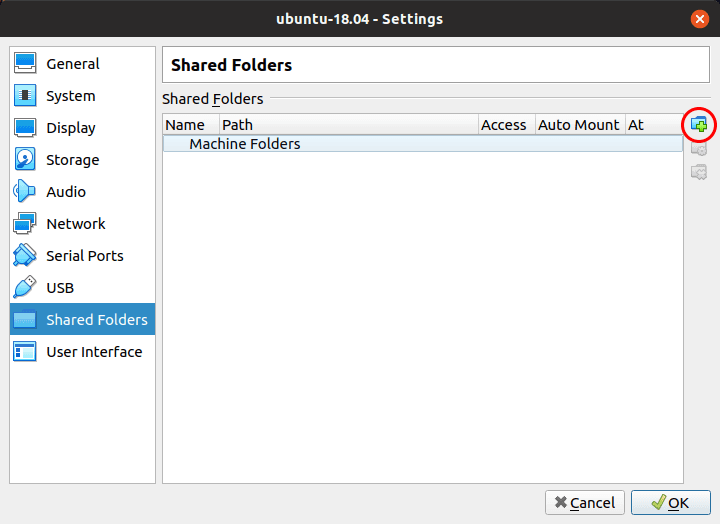Viewport: 720px width, 524px height.
Task: Click the greyed edit shared folder icon
Action: [699, 148]
